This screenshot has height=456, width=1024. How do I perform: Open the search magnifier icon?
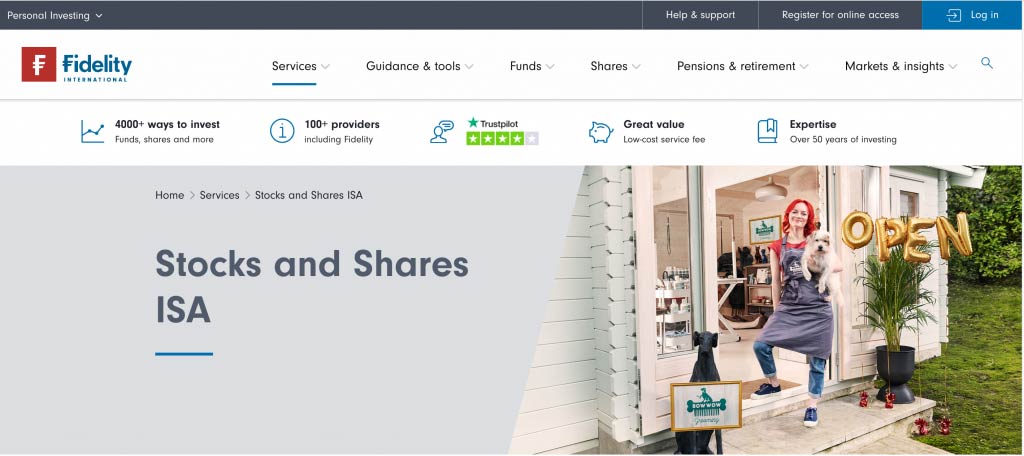pos(987,63)
